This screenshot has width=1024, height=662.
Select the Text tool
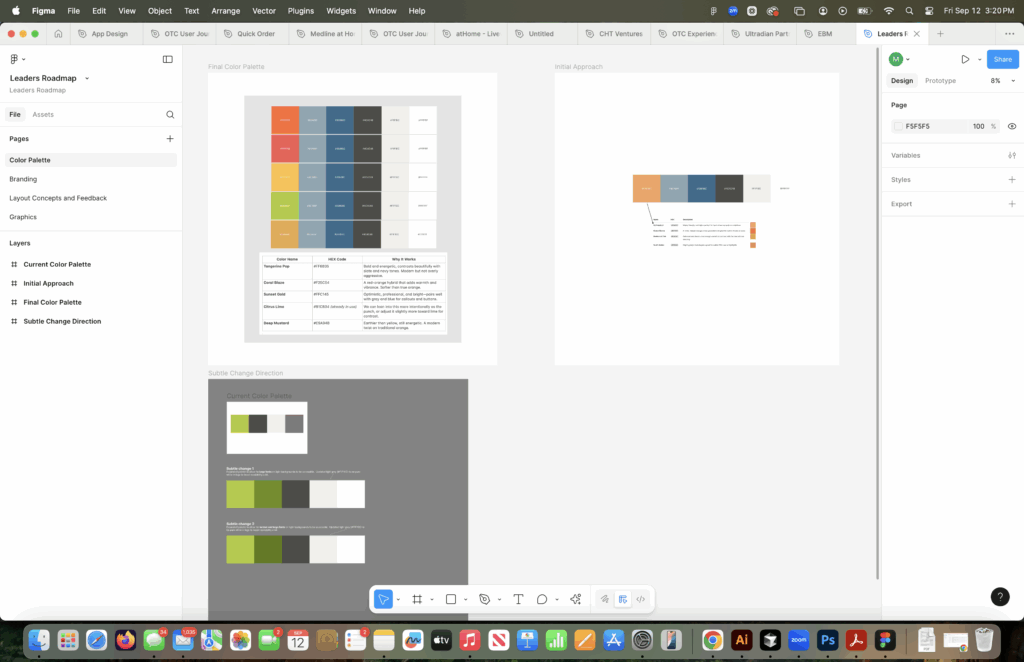tap(518, 599)
